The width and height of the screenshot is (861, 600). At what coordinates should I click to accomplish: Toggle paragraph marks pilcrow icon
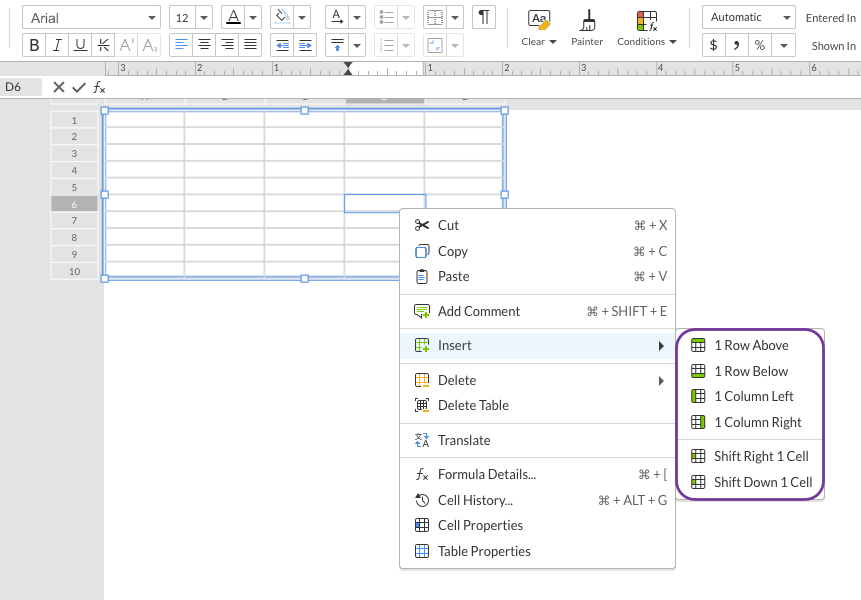coord(484,18)
